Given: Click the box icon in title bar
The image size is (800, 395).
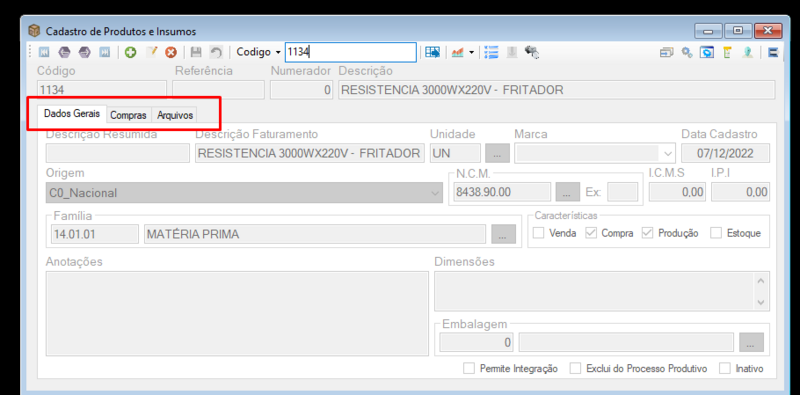Looking at the screenshot, I should tap(34, 31).
